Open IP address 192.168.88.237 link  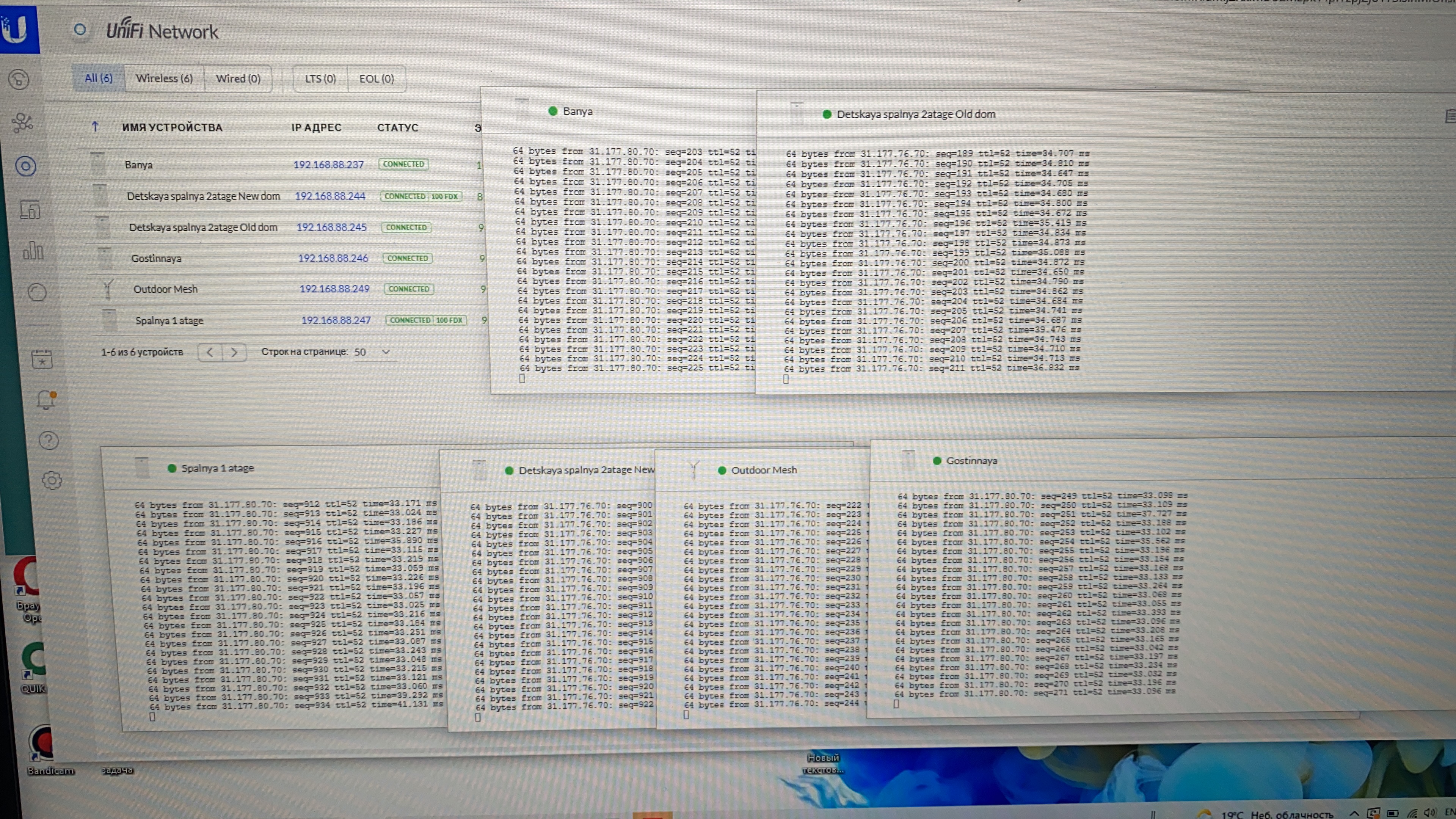(328, 165)
